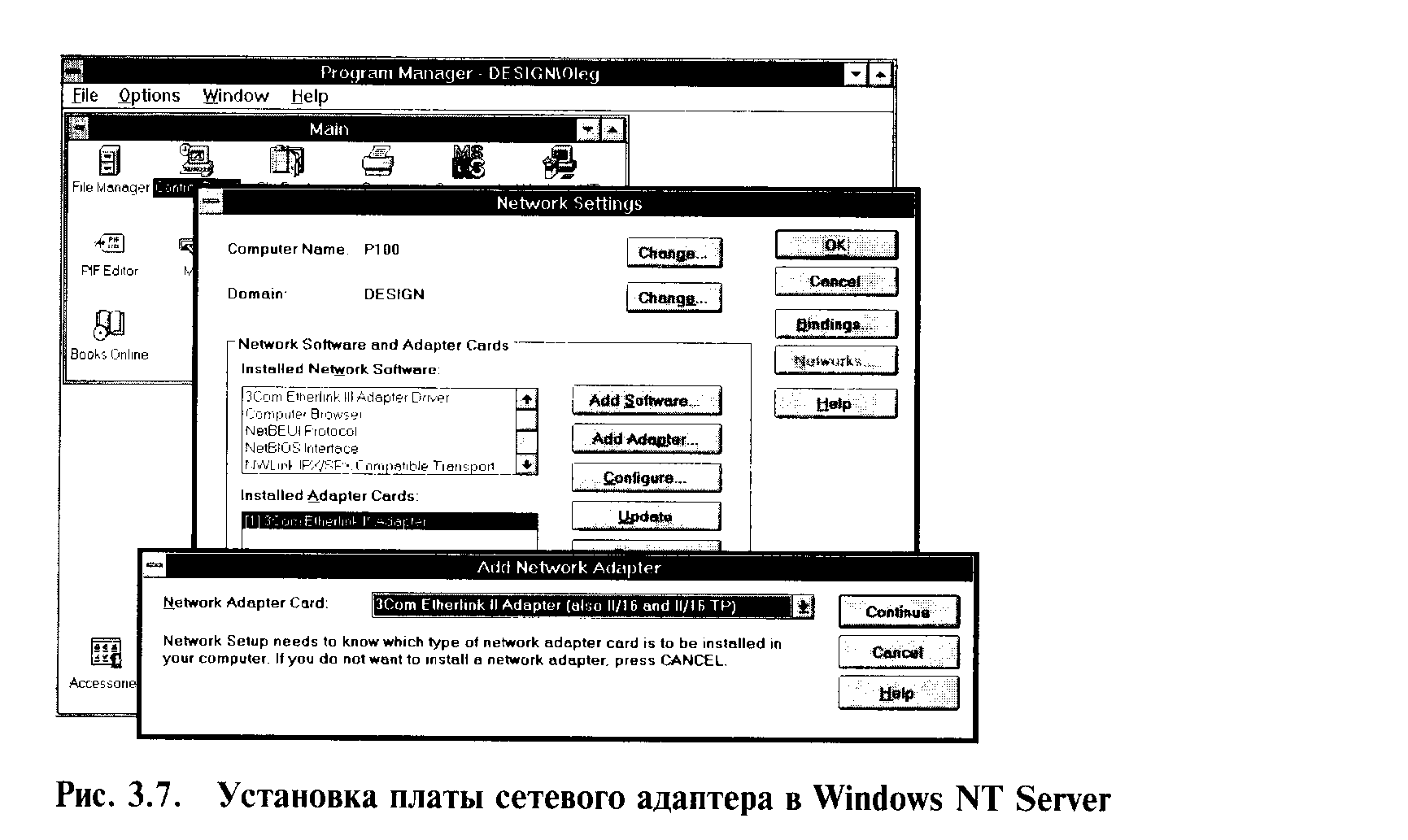1408x840 pixels.
Task: Select NetBEUI Protocol in software list
Action: coord(380,431)
